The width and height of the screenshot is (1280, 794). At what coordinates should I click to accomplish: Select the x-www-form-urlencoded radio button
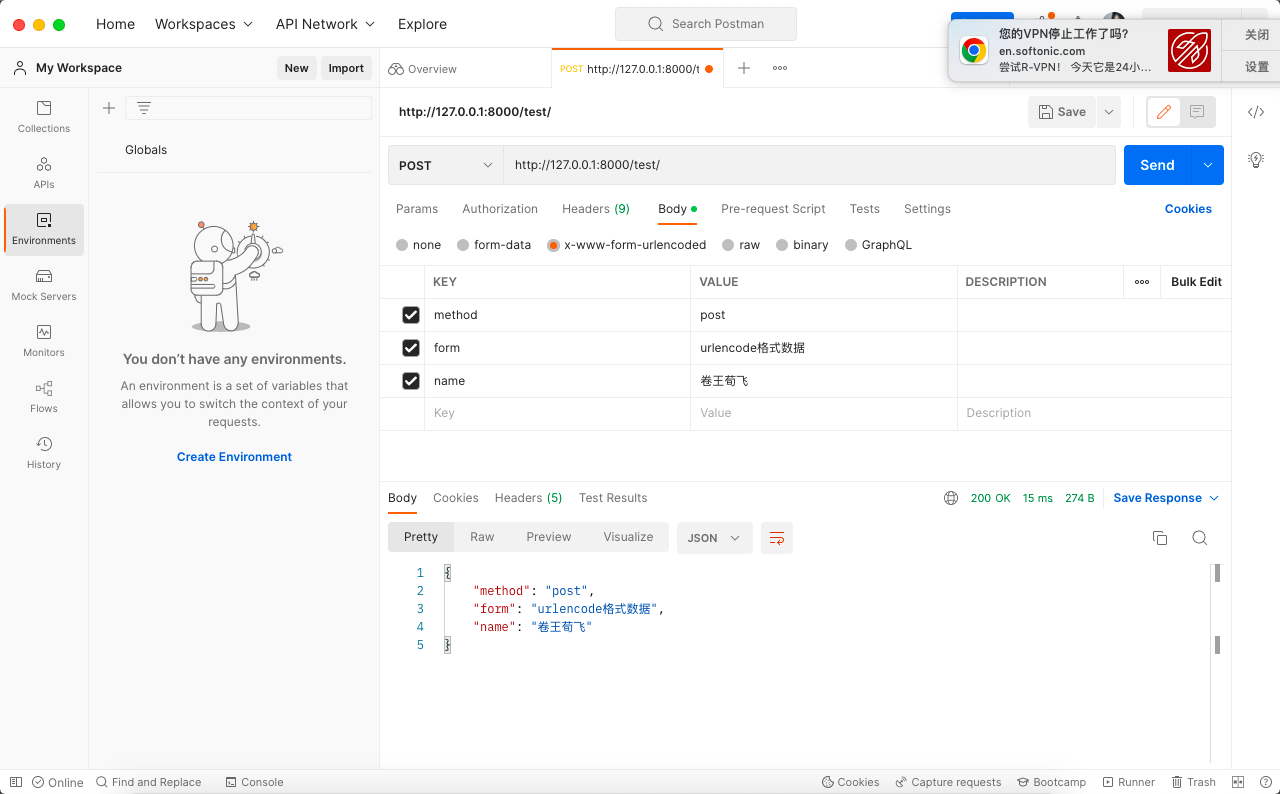(x=553, y=245)
